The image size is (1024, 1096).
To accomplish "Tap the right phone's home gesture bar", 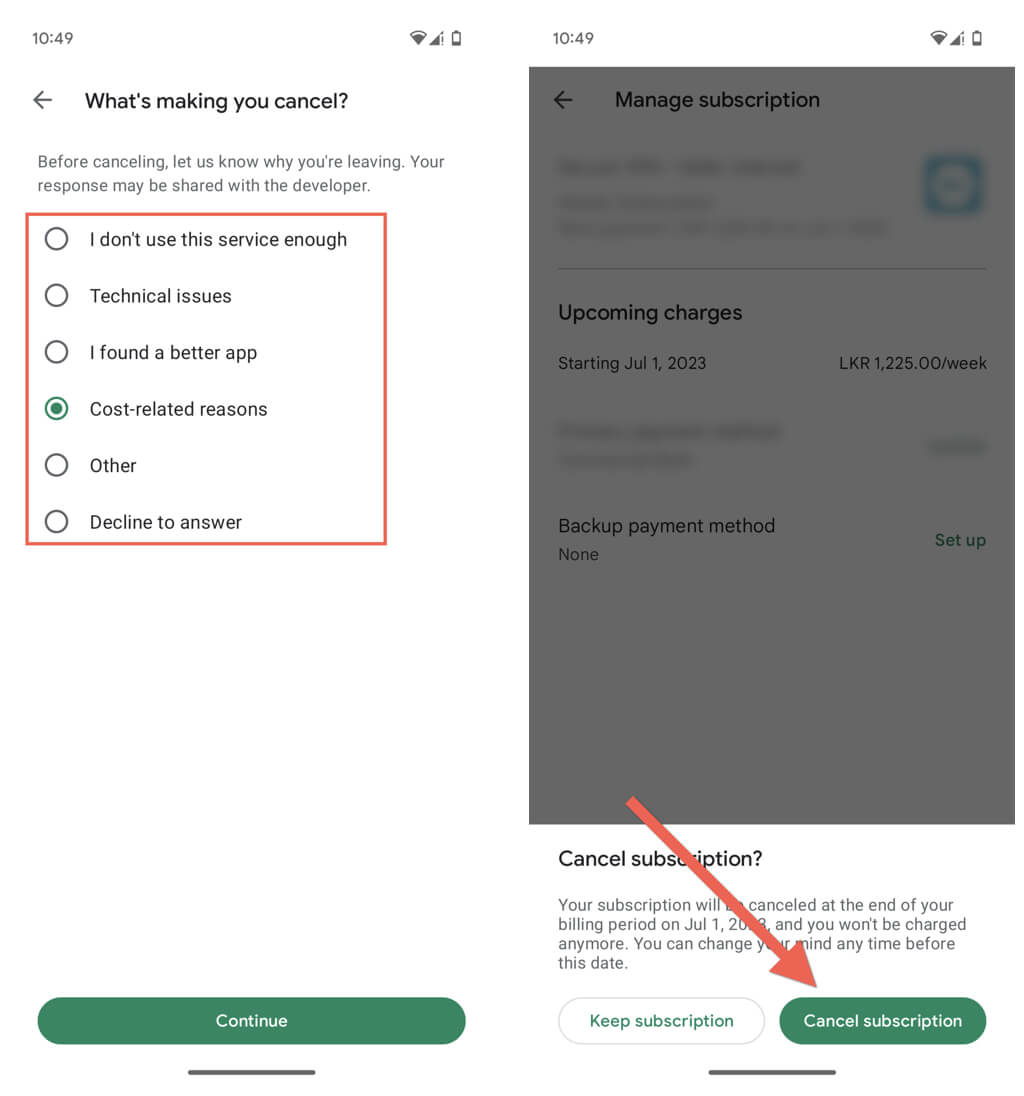I will 772,1072.
